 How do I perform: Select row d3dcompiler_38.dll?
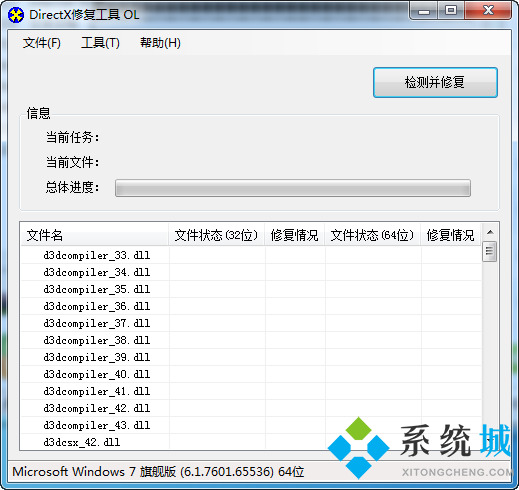(251, 340)
